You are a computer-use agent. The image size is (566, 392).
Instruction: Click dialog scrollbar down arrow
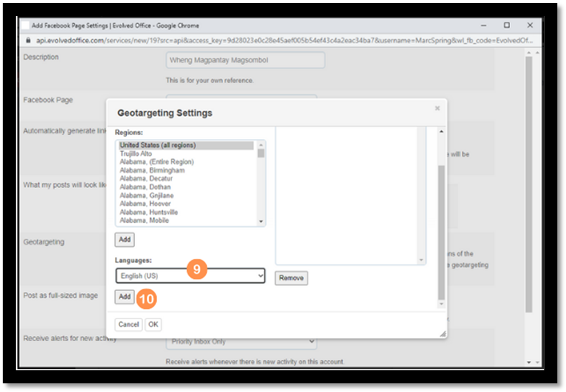441,304
